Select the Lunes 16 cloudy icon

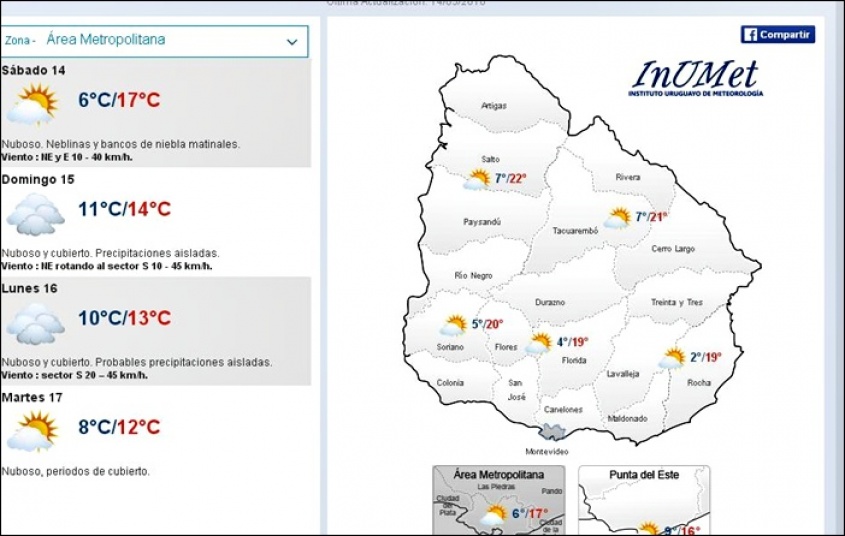coord(34,322)
